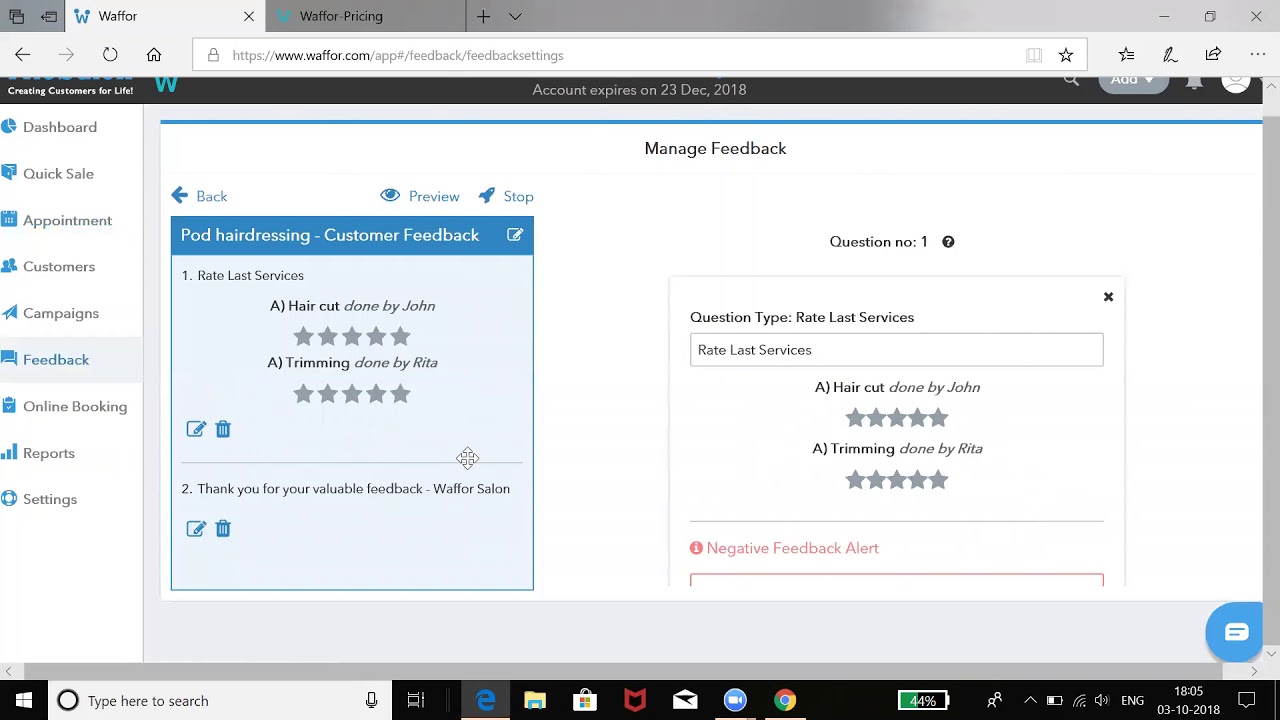Click the header search icon
Image resolution: width=1280 pixels, height=720 pixels.
(x=1071, y=80)
